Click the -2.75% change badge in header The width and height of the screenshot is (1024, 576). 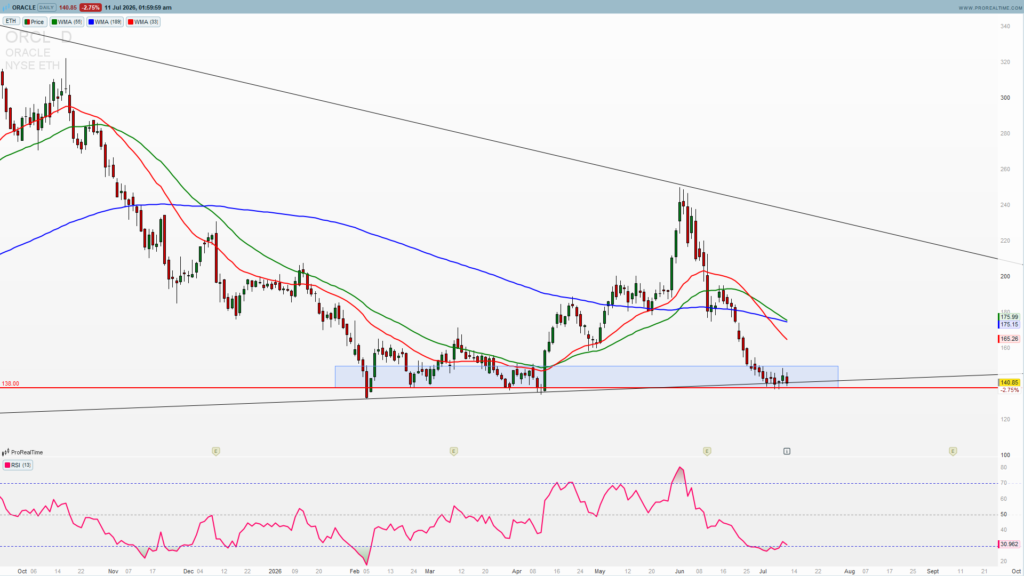[90, 8]
